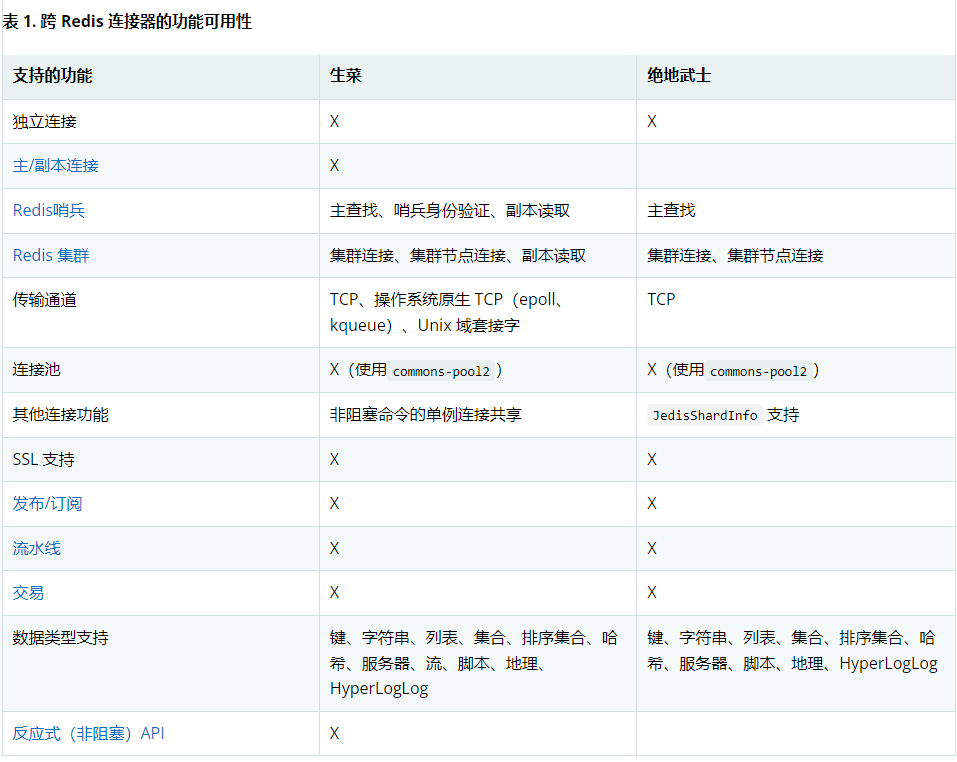Click the 交易 link

click(27, 593)
